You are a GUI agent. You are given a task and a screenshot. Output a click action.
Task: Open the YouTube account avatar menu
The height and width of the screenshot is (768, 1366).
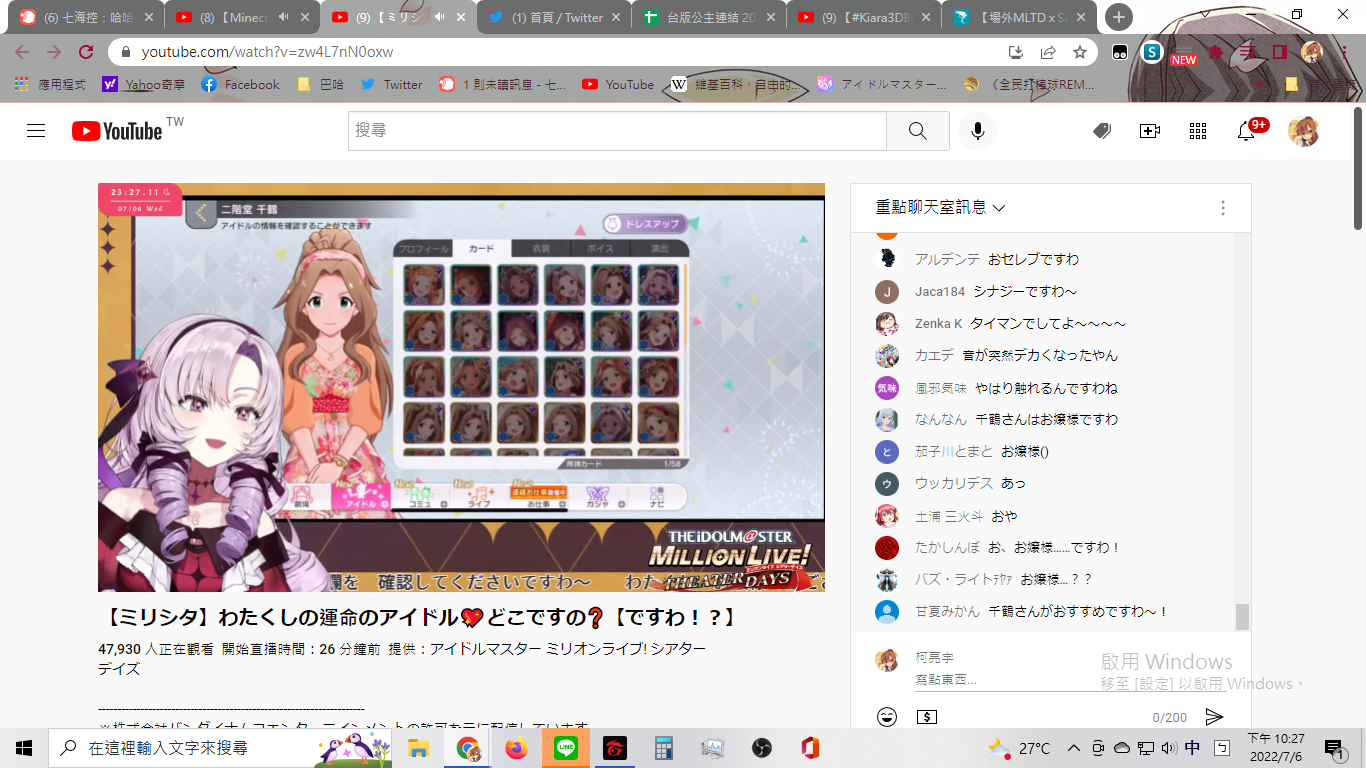pyautogui.click(x=1303, y=131)
